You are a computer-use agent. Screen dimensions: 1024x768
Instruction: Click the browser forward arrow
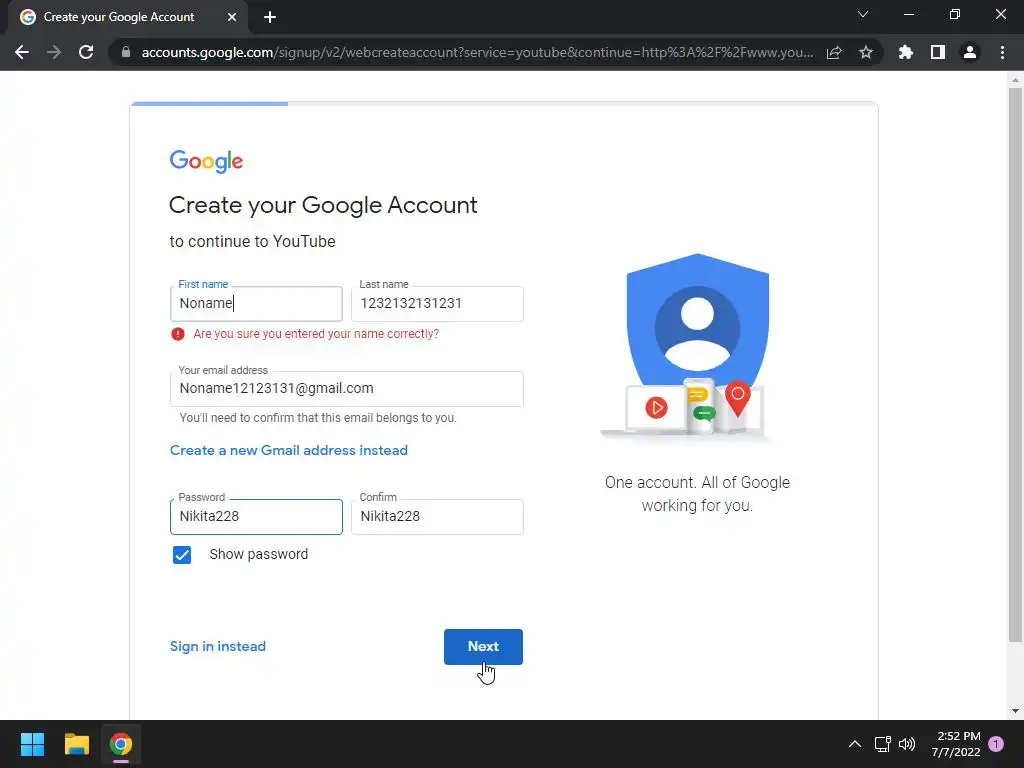(x=54, y=52)
